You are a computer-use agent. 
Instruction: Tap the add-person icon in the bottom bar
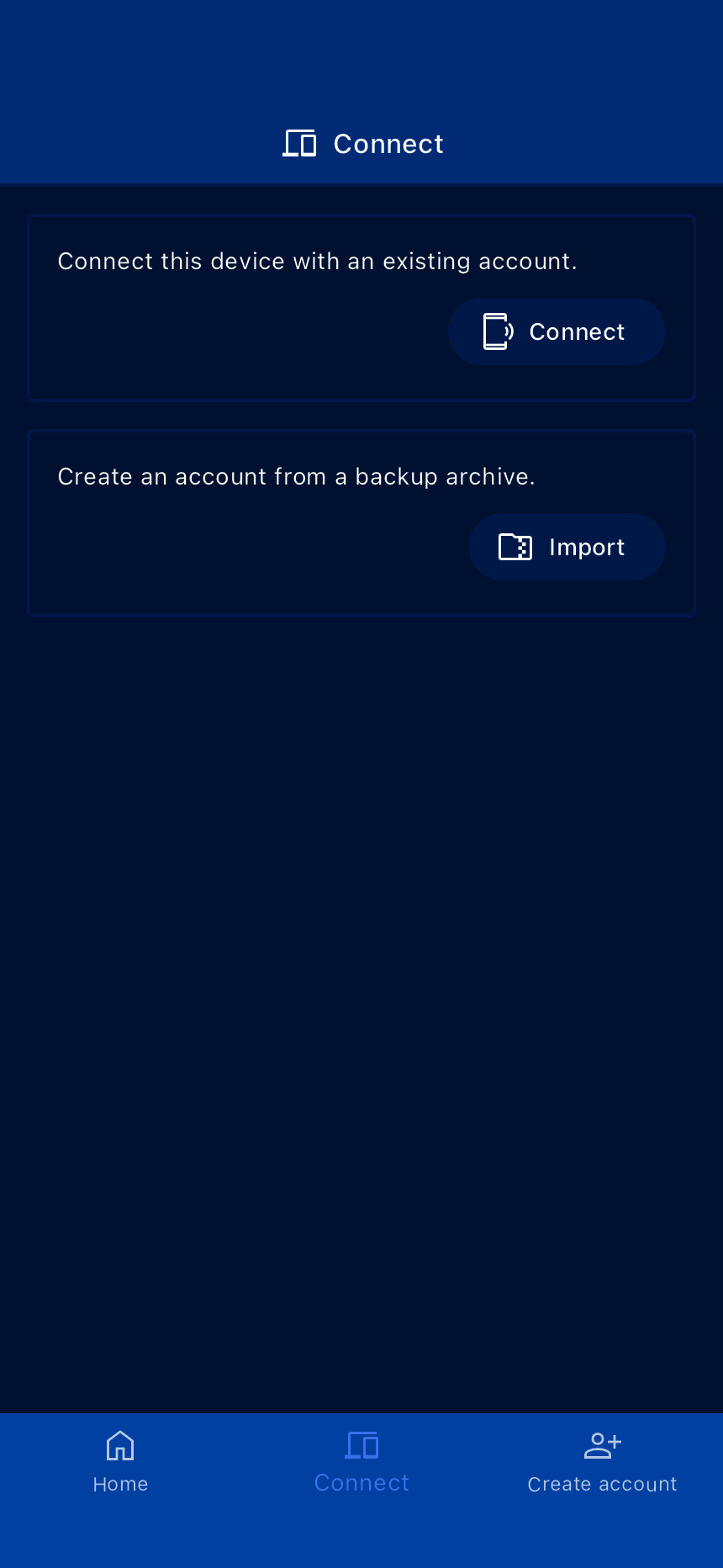pos(602,1445)
